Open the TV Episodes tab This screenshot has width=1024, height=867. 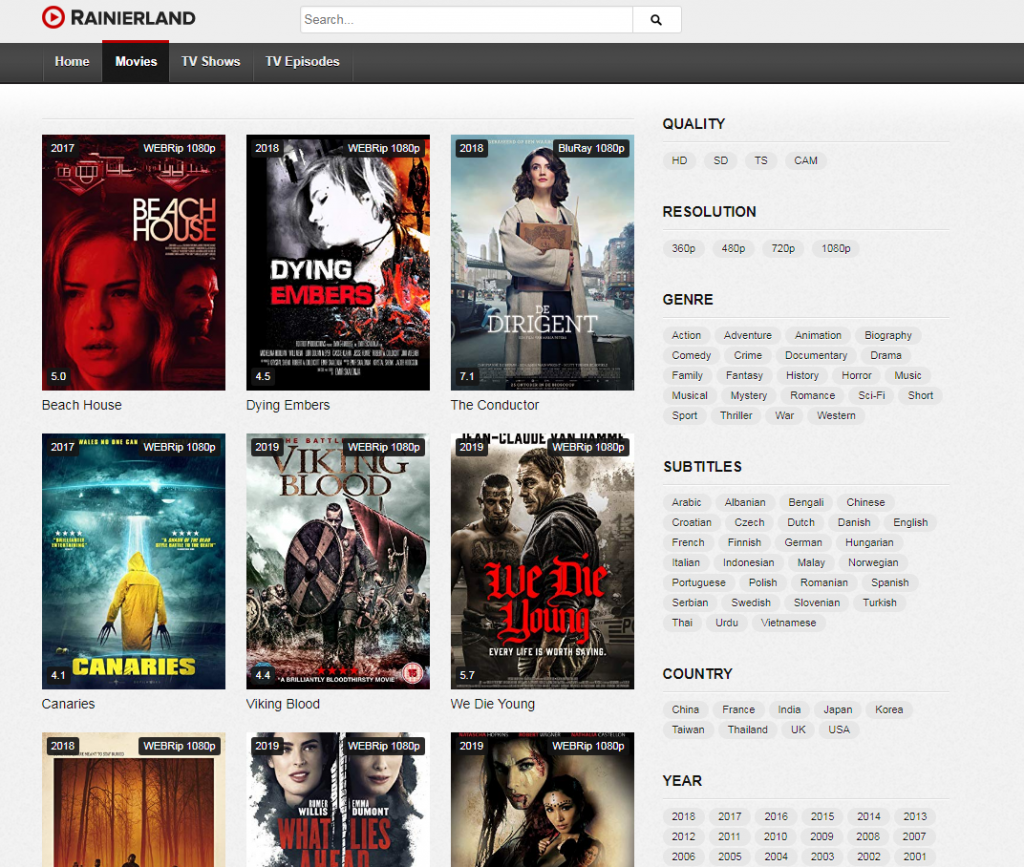pyautogui.click(x=302, y=61)
